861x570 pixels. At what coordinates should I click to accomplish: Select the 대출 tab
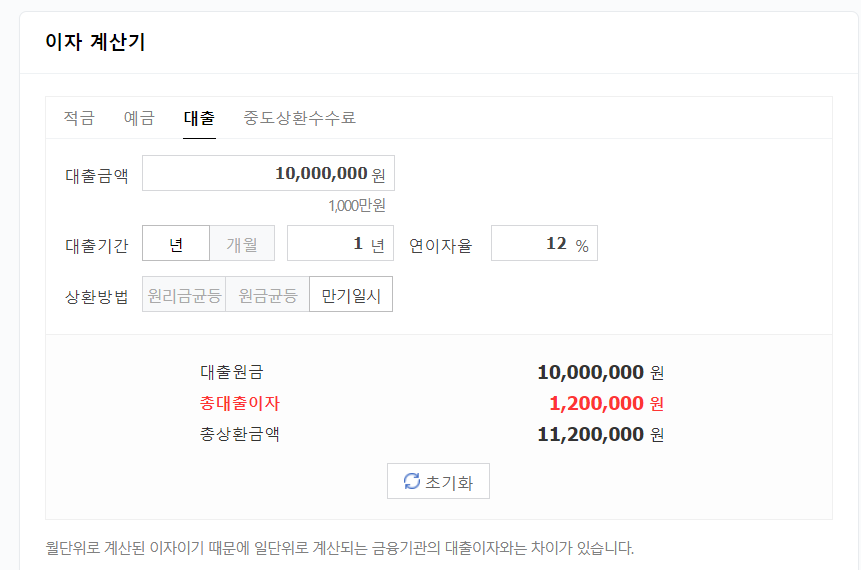point(199,118)
